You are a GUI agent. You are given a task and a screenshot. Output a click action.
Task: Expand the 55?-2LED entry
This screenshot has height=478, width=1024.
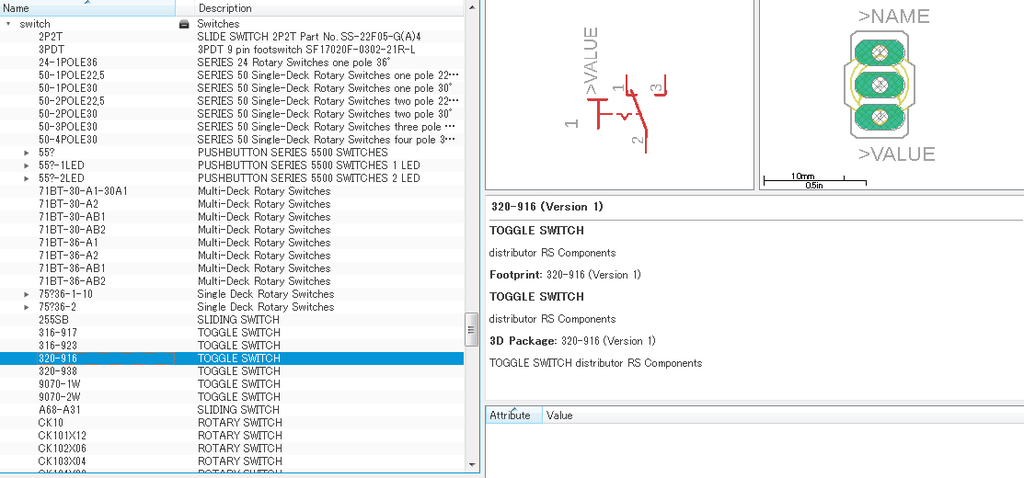[x=27, y=178]
